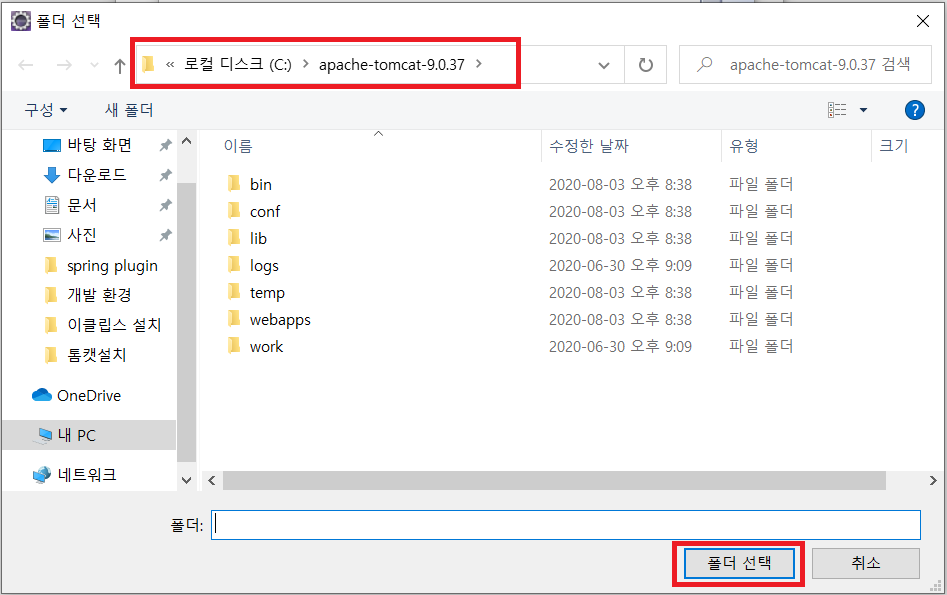Select OneDrive in navigation pane
947x595 pixels.
point(89,396)
